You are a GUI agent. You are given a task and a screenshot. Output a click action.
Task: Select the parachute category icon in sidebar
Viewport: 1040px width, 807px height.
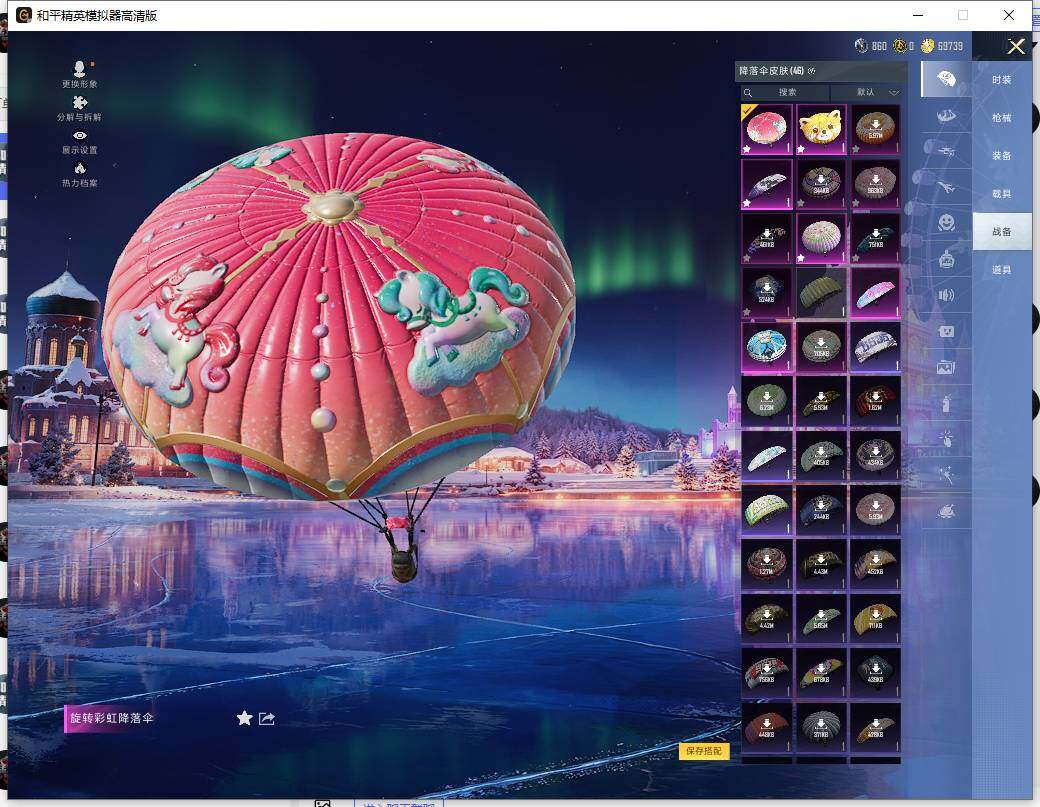(x=945, y=79)
